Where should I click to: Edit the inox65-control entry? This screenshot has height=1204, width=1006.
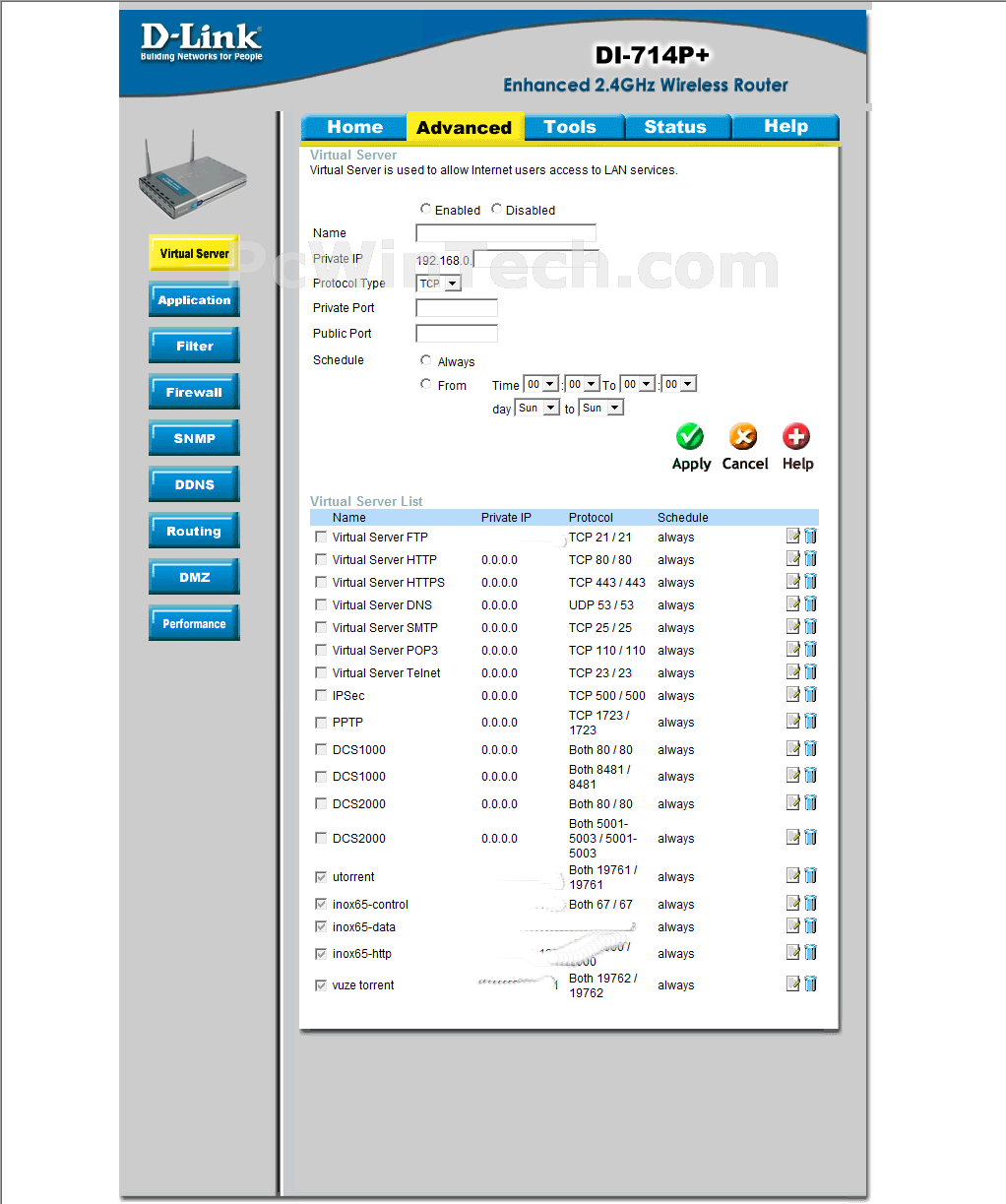point(792,904)
